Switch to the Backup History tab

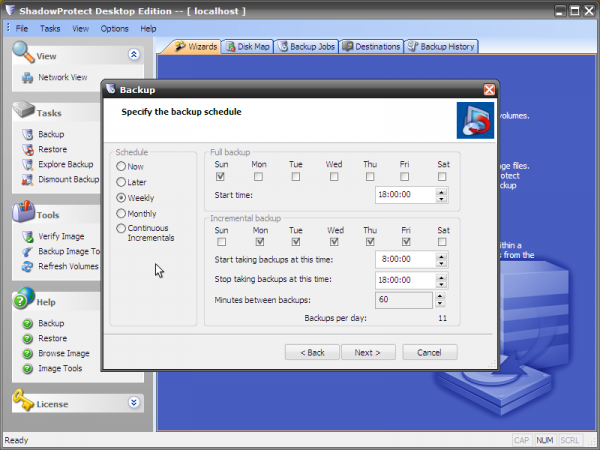[x=441, y=47]
